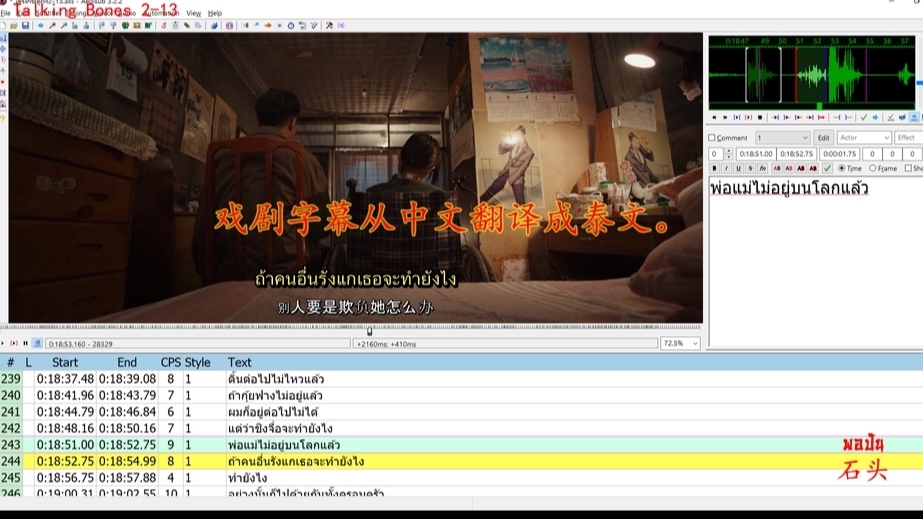Toggle audio auto-scroll option
Viewport: 923px width, 519px height.
pos(914,117)
